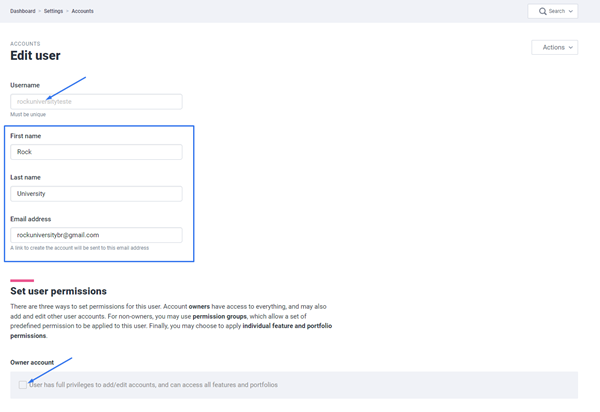Click the First name label
This screenshot has width=600, height=412.
click(x=26, y=136)
